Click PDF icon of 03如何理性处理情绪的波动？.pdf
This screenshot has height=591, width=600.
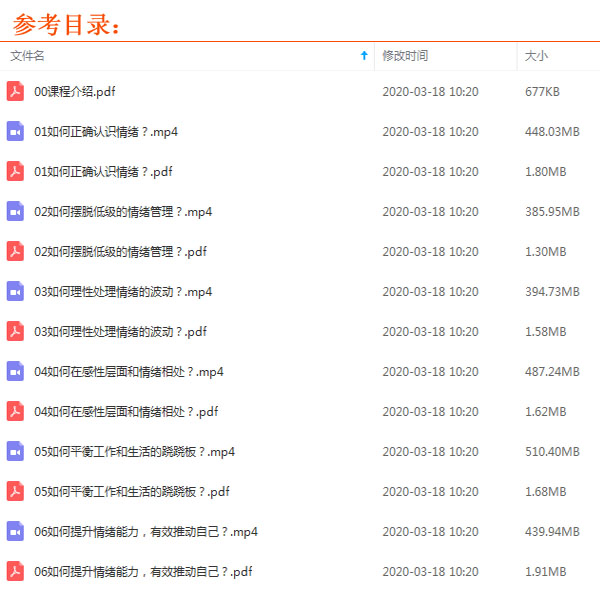coord(15,331)
